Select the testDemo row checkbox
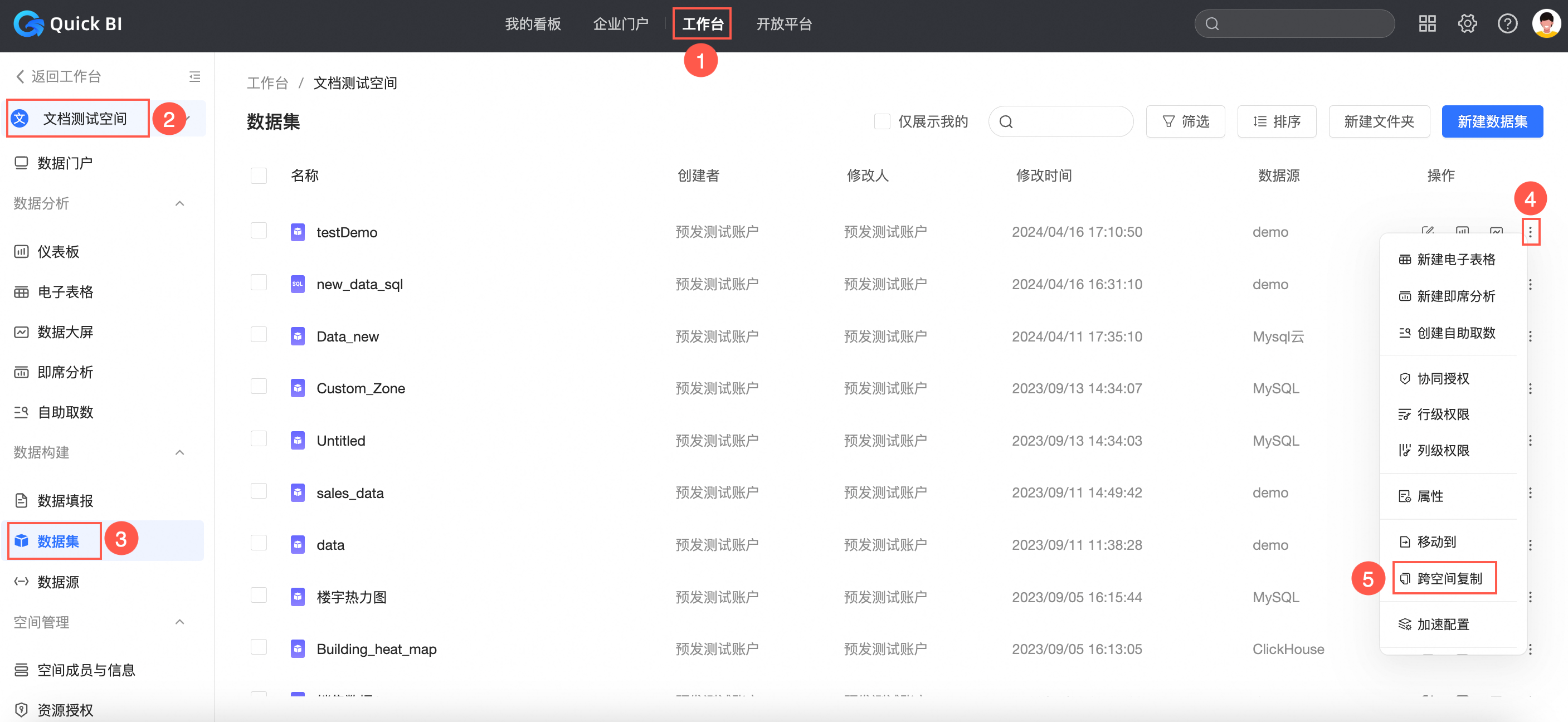The width and height of the screenshot is (1568, 722). click(259, 231)
